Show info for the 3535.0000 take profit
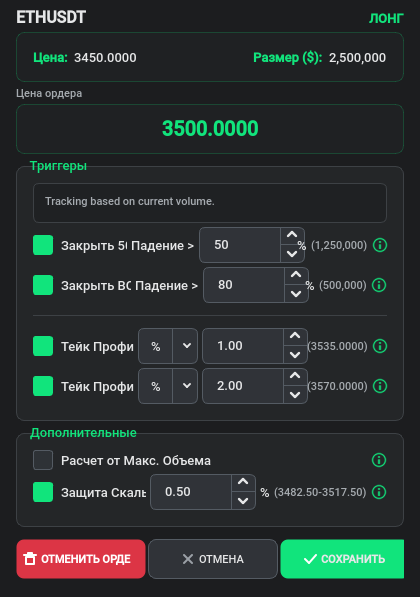The width and height of the screenshot is (420, 597). [380, 346]
